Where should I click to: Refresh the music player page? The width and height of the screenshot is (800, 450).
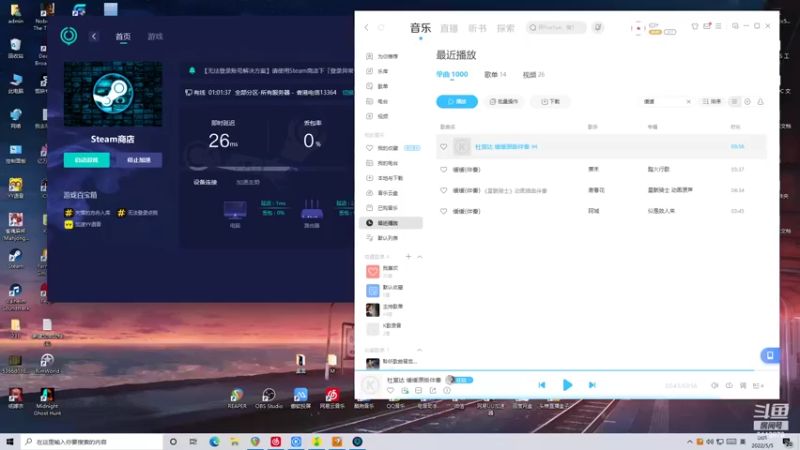(x=381, y=28)
